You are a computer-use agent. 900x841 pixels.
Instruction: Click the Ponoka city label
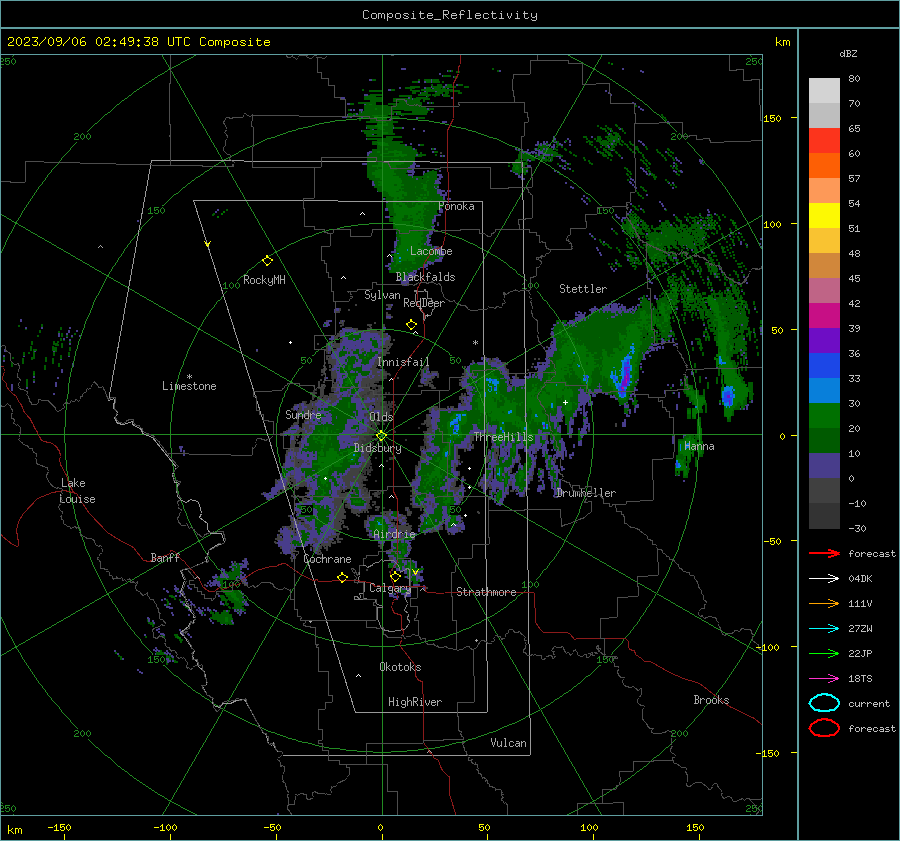(456, 206)
